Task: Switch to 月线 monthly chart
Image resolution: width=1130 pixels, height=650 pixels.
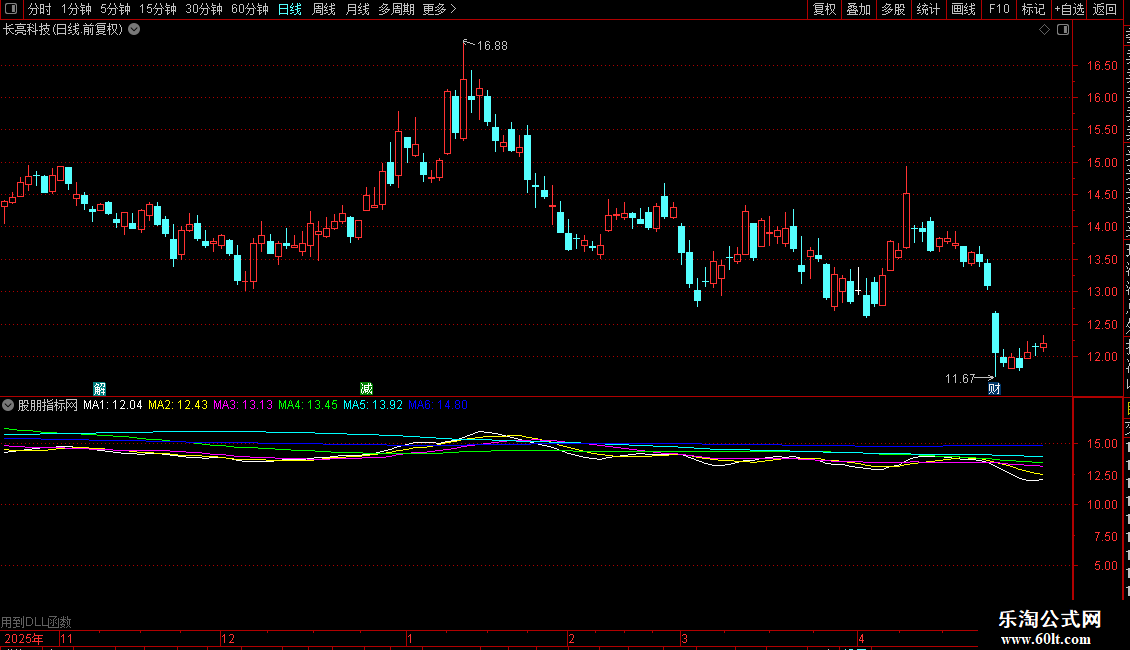Action: 357,9
